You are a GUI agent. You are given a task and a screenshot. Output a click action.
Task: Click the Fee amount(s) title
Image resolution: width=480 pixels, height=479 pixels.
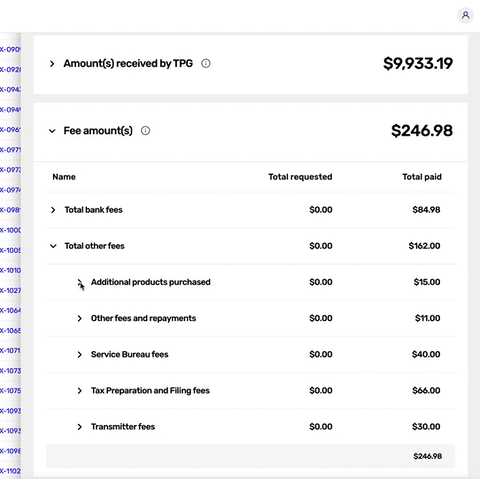click(x=98, y=131)
